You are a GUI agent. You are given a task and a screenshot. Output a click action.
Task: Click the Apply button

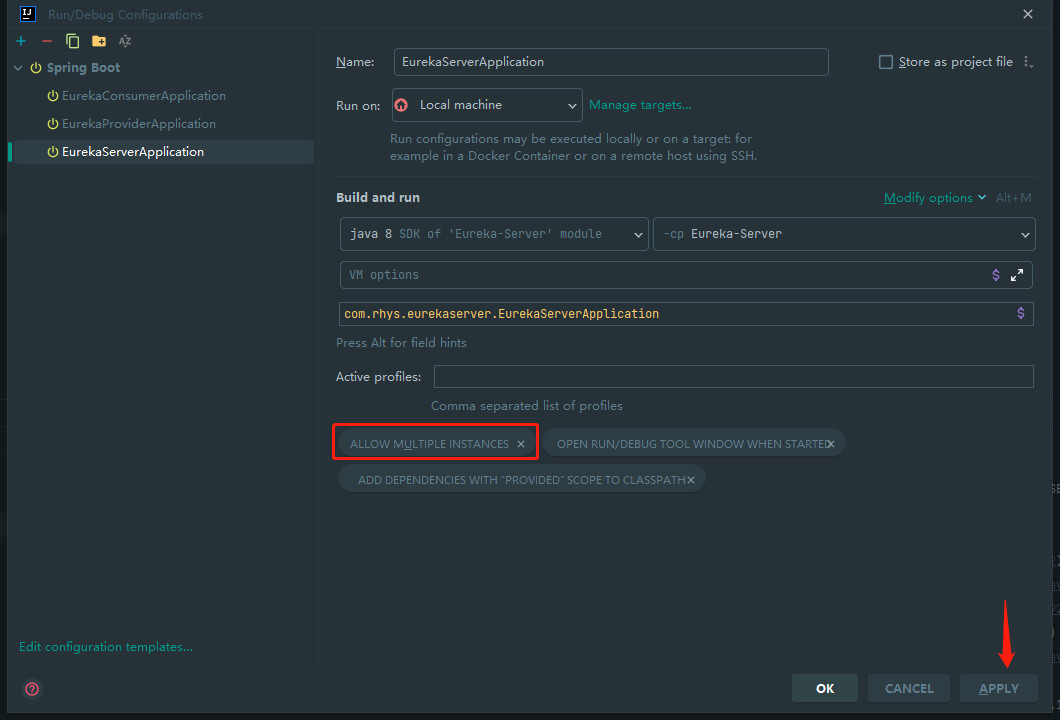coord(998,688)
